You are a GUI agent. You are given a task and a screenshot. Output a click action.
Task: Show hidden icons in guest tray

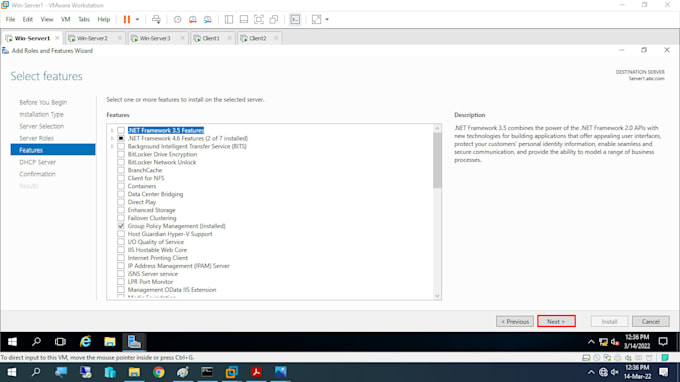click(591, 342)
